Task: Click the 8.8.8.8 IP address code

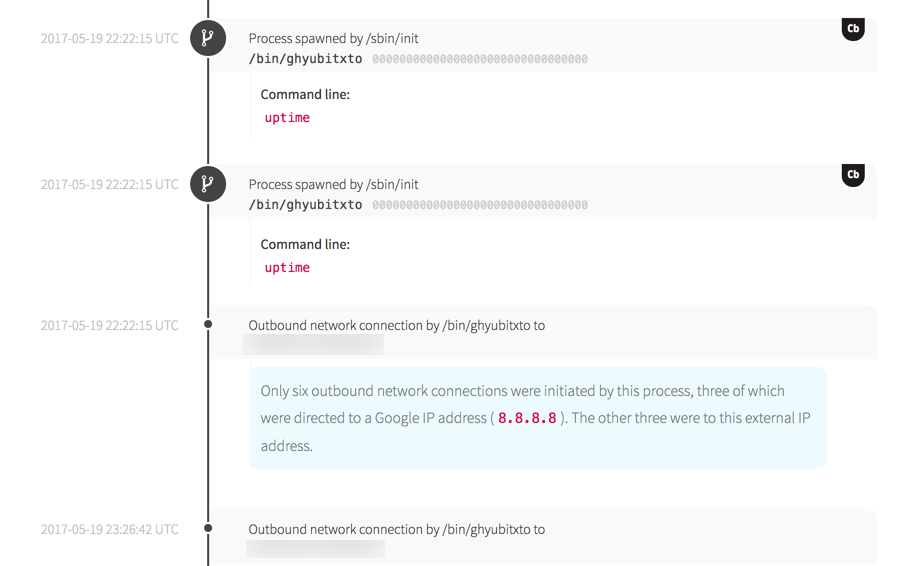Action: click(527, 418)
